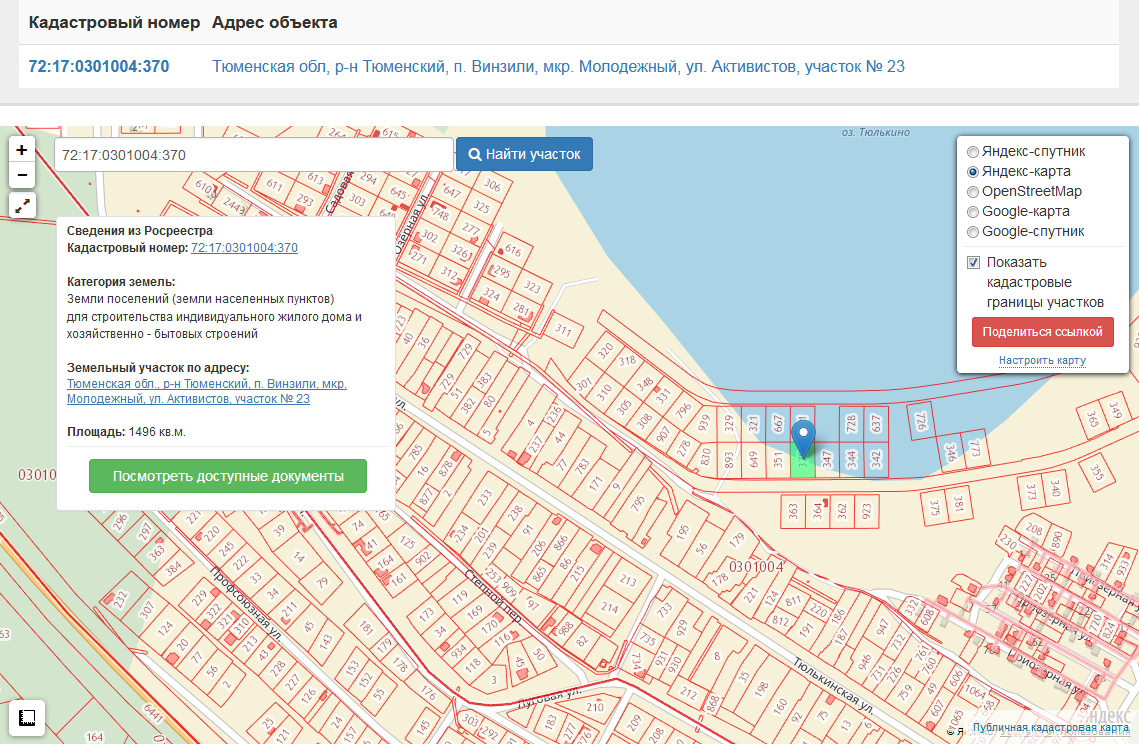Click map parcel numbered 726

pos(920,421)
